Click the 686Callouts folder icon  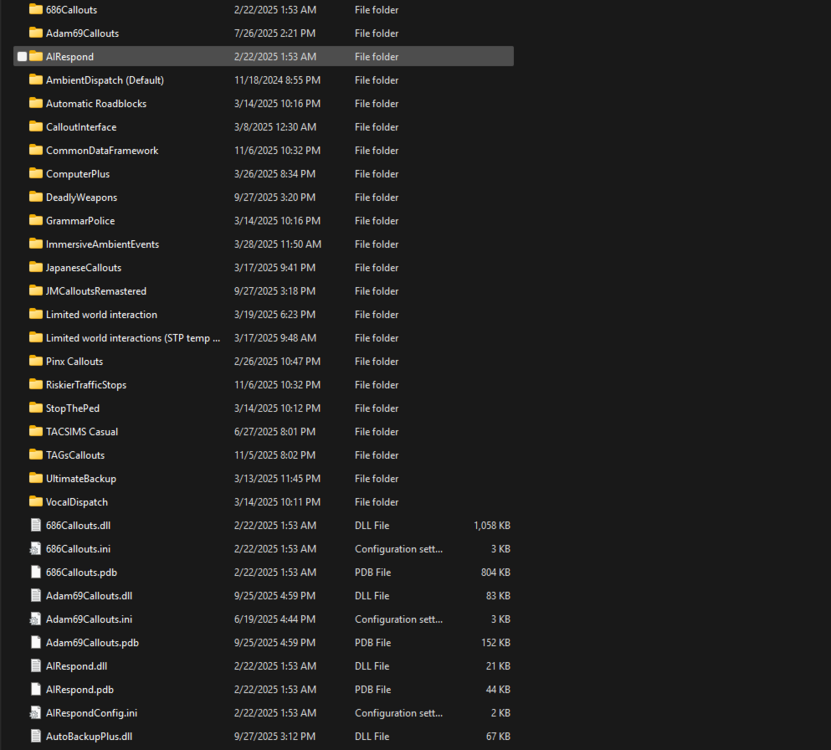pyautogui.click(x=34, y=10)
